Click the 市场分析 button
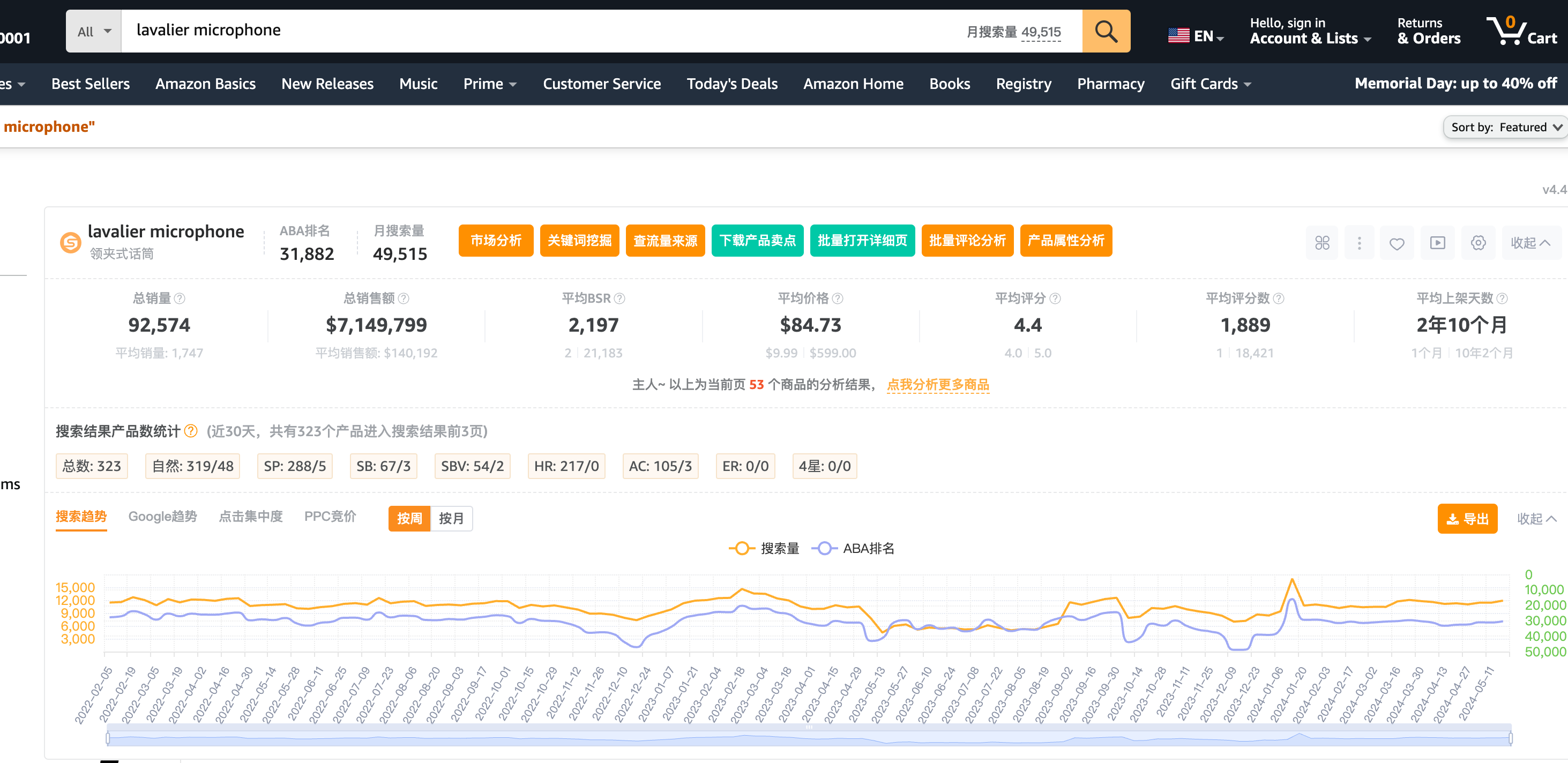The image size is (1568, 763). (496, 241)
